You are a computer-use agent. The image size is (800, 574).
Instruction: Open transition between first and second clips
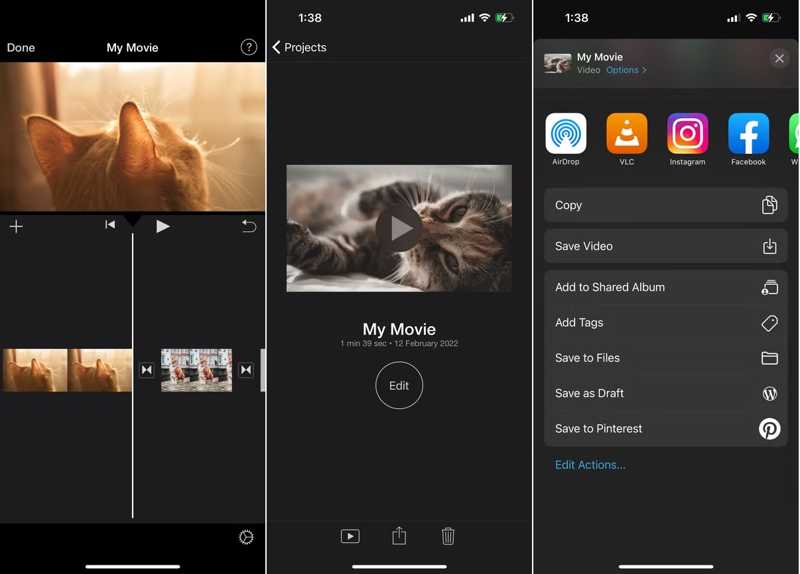tap(147, 370)
